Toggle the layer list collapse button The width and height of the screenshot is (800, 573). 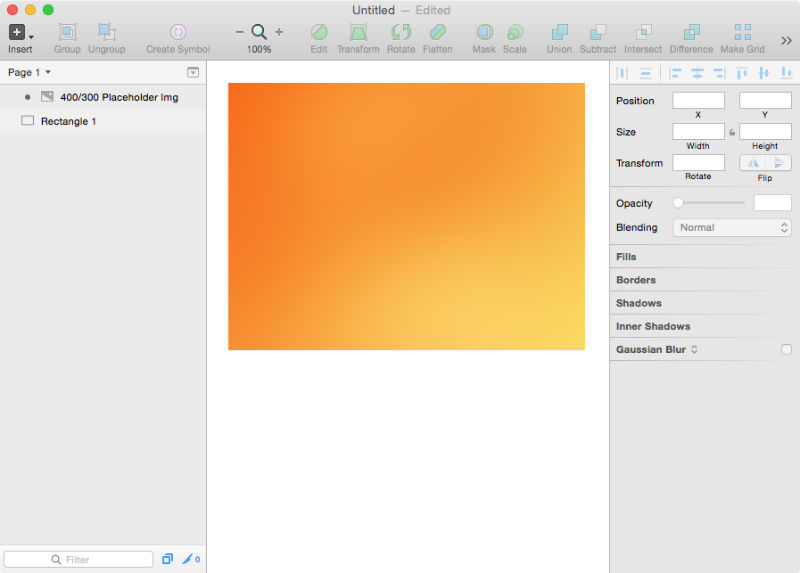[193, 73]
